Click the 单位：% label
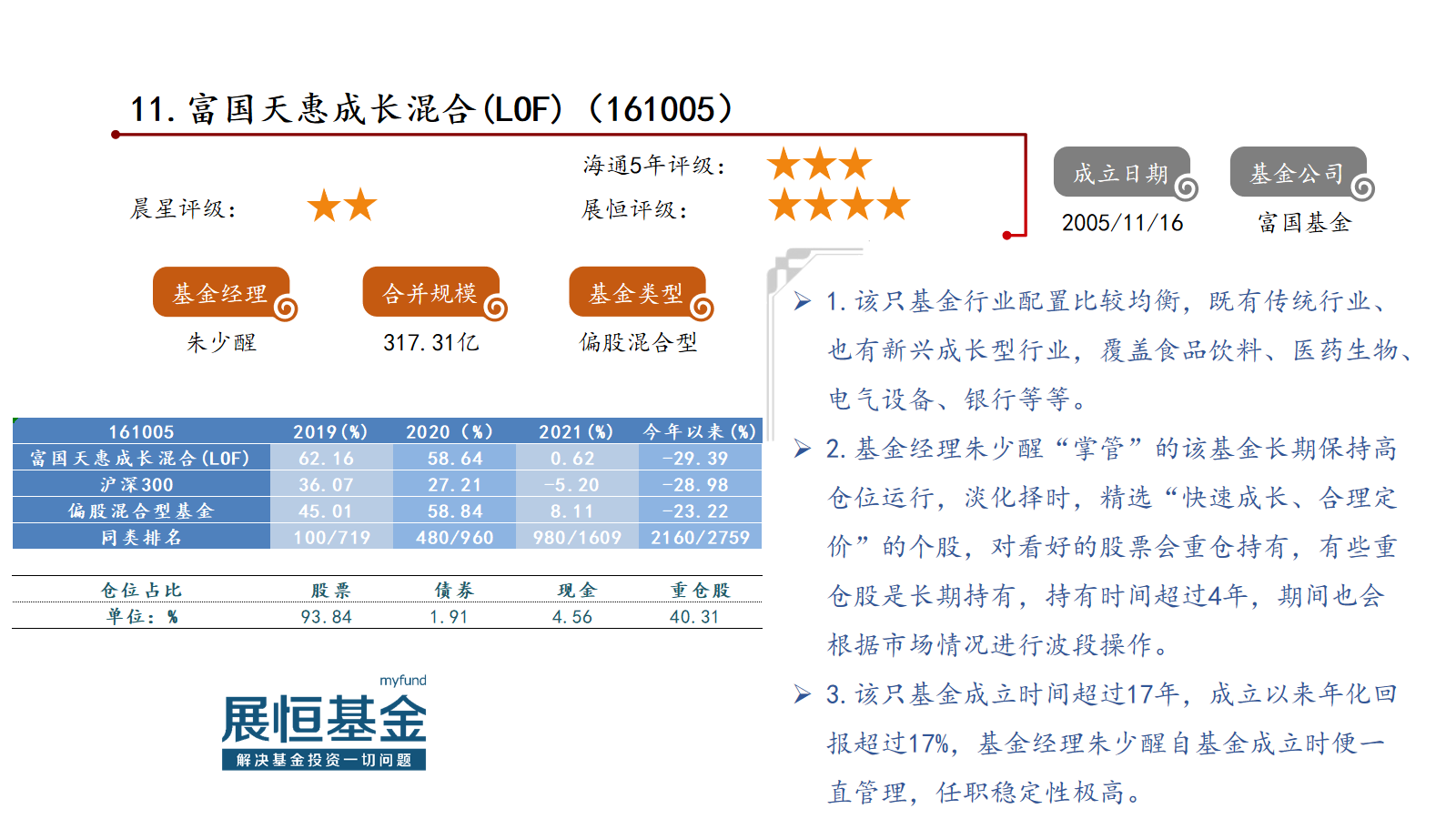Image resolution: width=1456 pixels, height=819 pixels. 142,616
